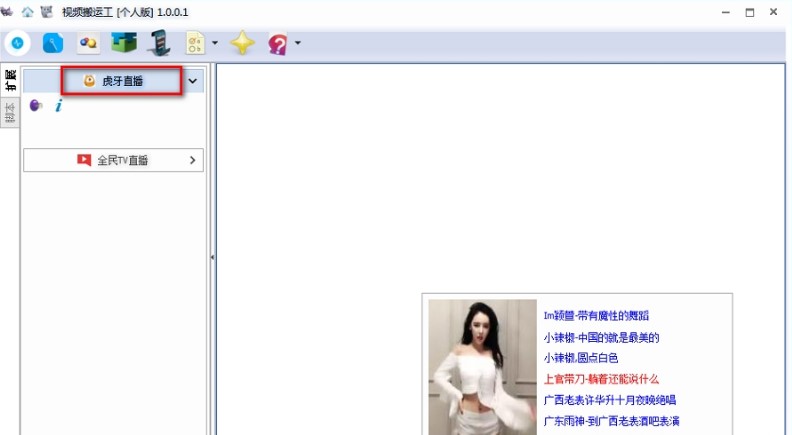Open dropdown arrow beside checklist document icon
The width and height of the screenshot is (792, 435).
(x=215, y=43)
